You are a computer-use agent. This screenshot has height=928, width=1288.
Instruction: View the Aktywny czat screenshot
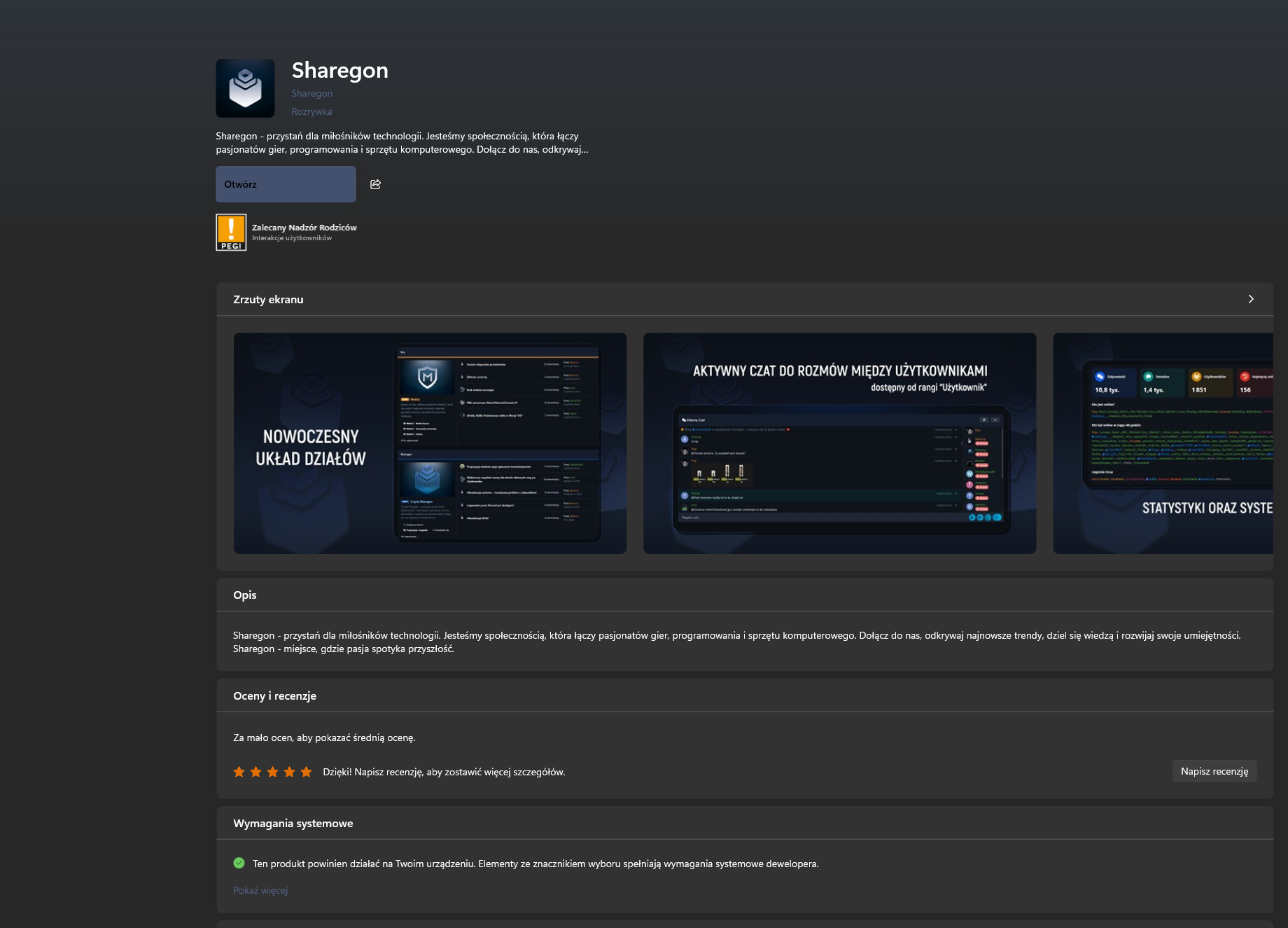tap(839, 443)
